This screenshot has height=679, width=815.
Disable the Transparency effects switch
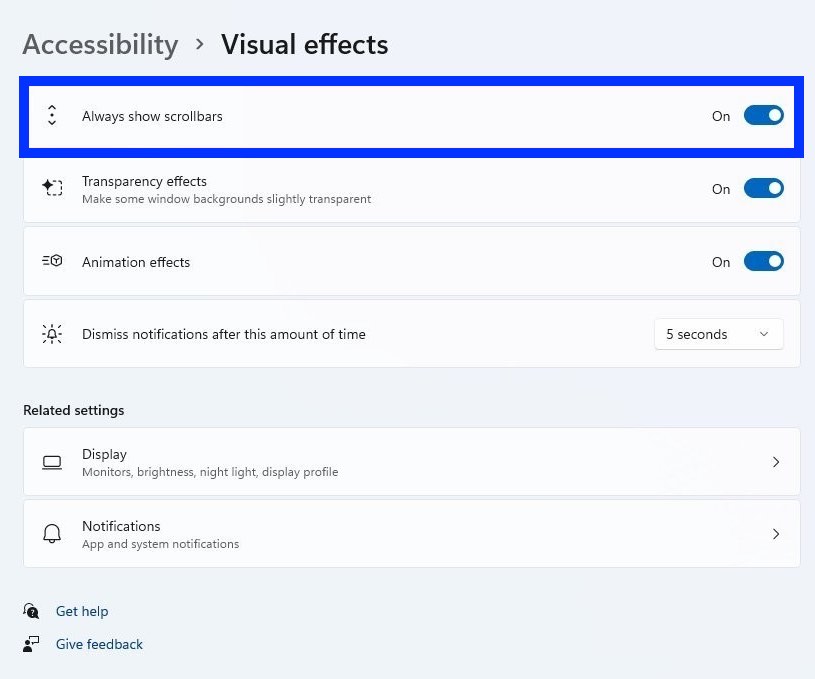[x=763, y=188]
